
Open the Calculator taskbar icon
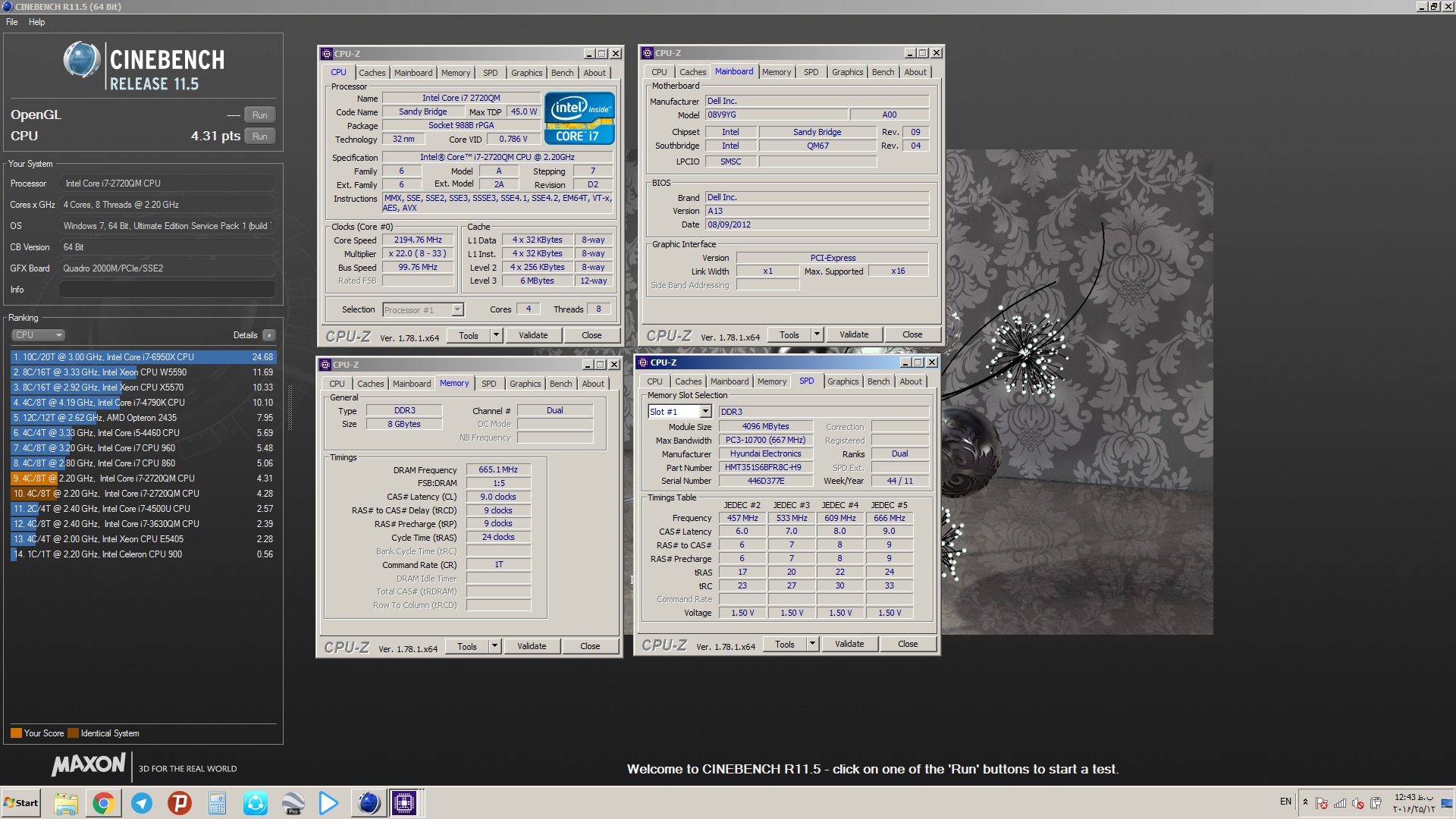click(218, 803)
